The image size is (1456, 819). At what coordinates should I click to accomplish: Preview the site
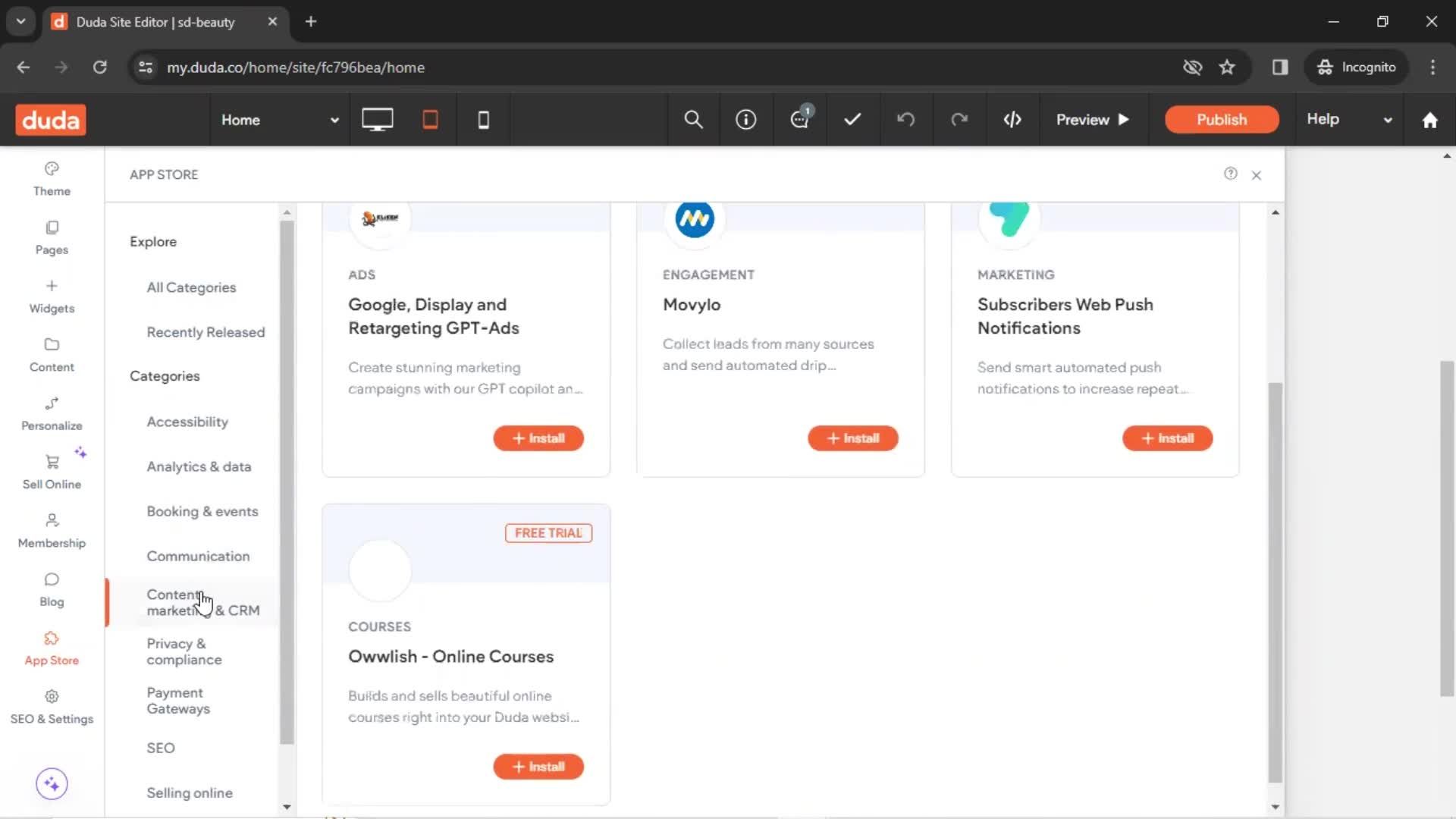(x=1093, y=120)
